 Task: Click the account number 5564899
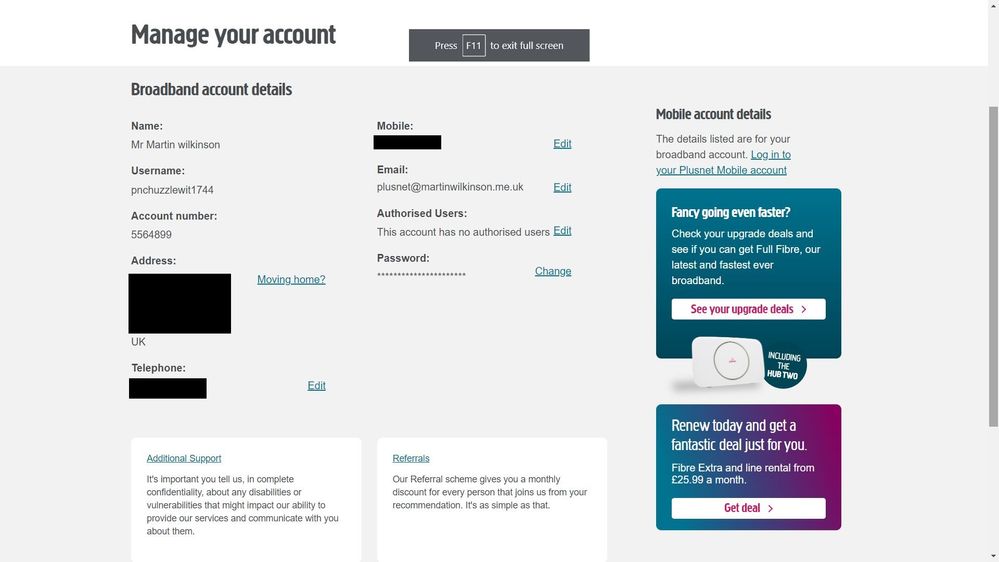(x=152, y=235)
